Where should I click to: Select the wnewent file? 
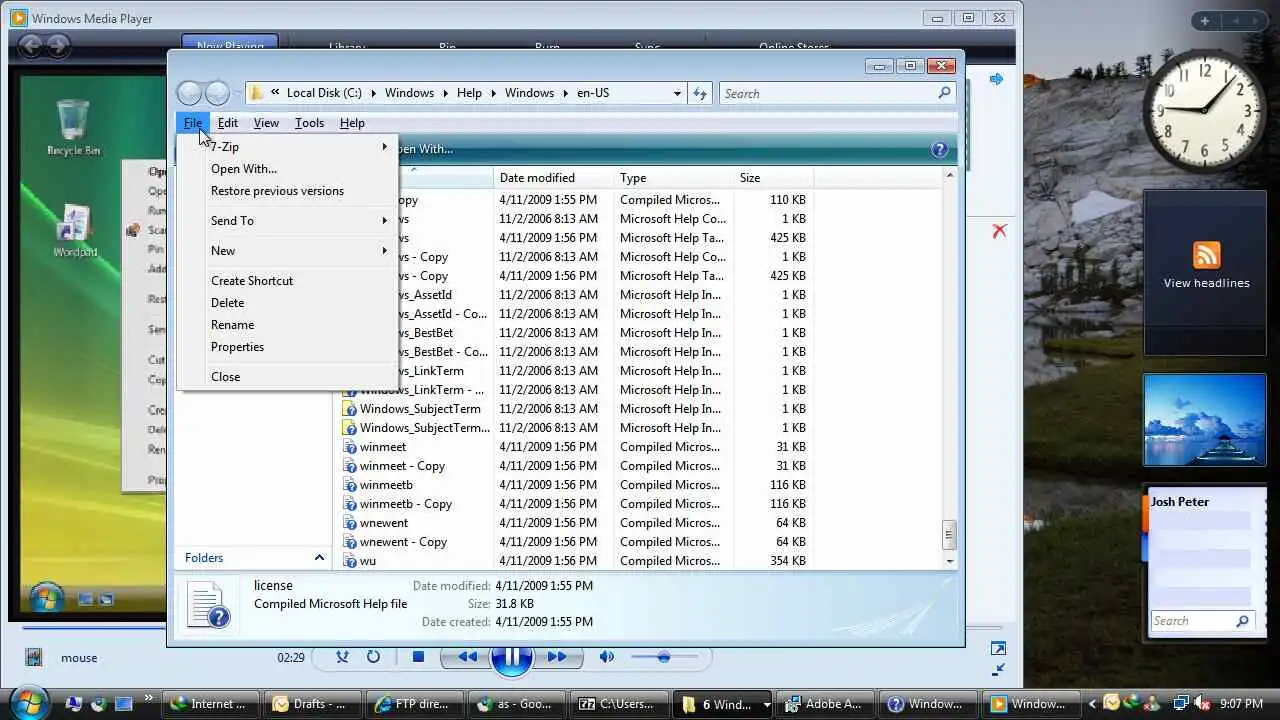pos(384,523)
